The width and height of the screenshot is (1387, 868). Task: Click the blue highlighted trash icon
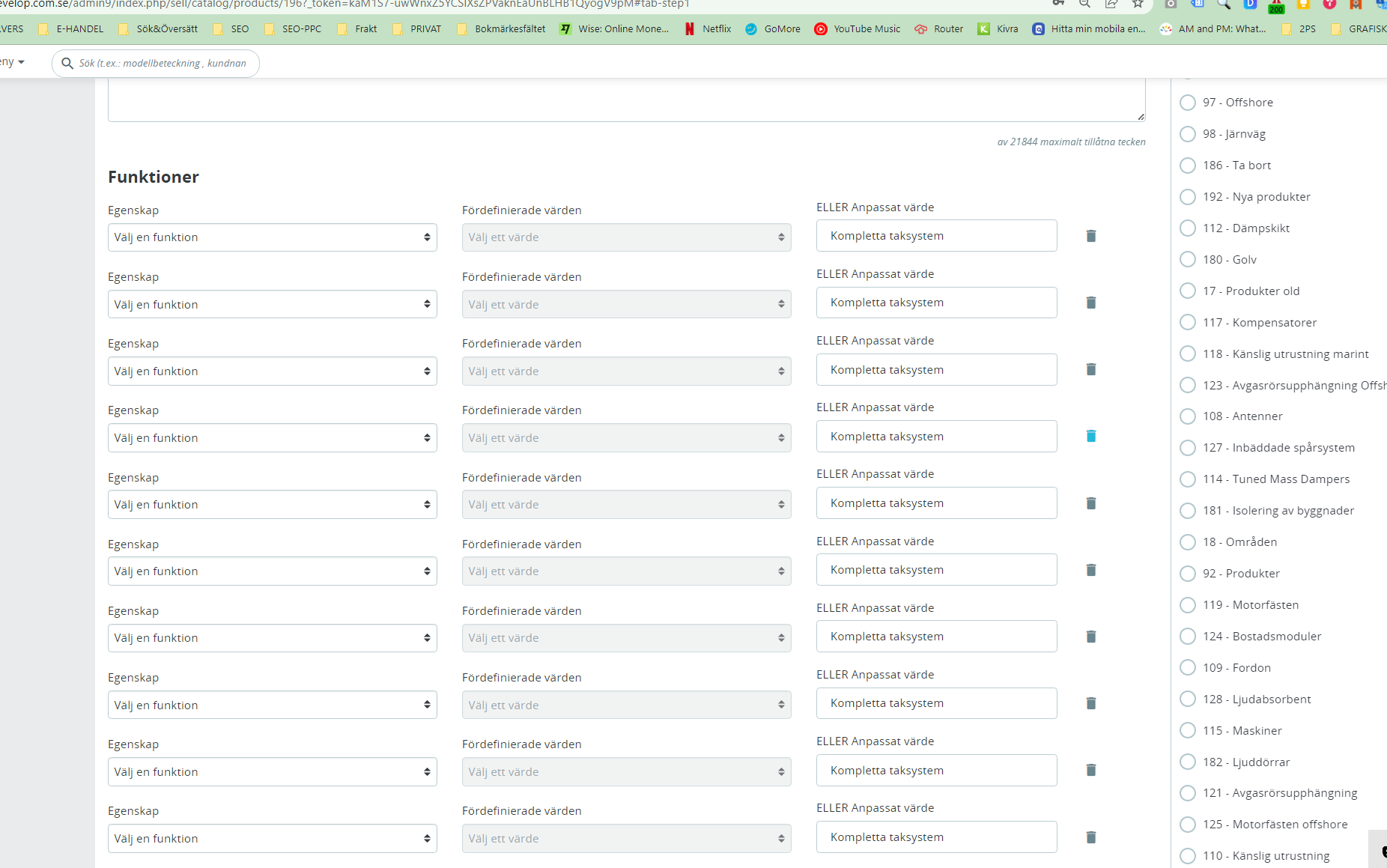click(x=1091, y=436)
